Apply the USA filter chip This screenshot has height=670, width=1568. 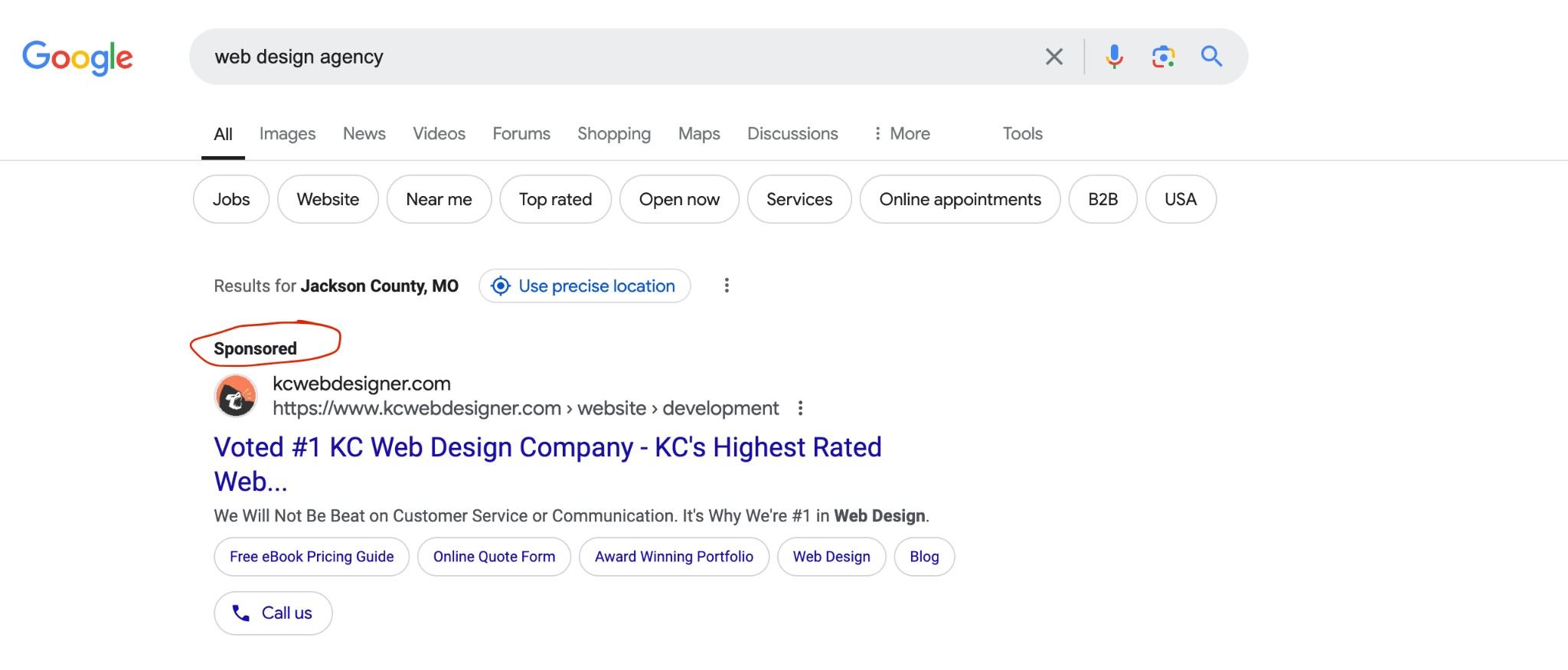coord(1181,199)
